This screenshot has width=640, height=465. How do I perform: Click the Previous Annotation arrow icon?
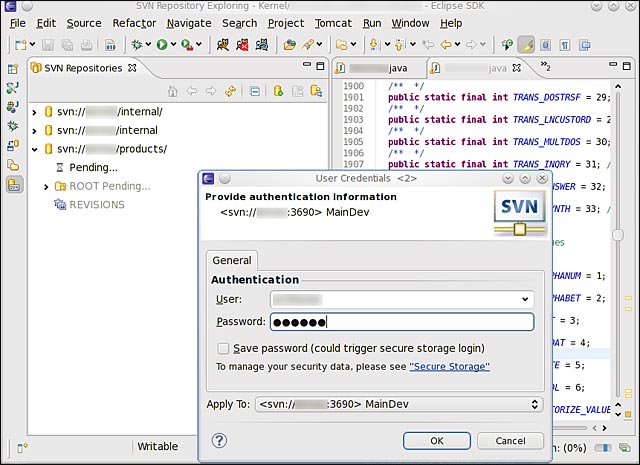[x=400, y=44]
